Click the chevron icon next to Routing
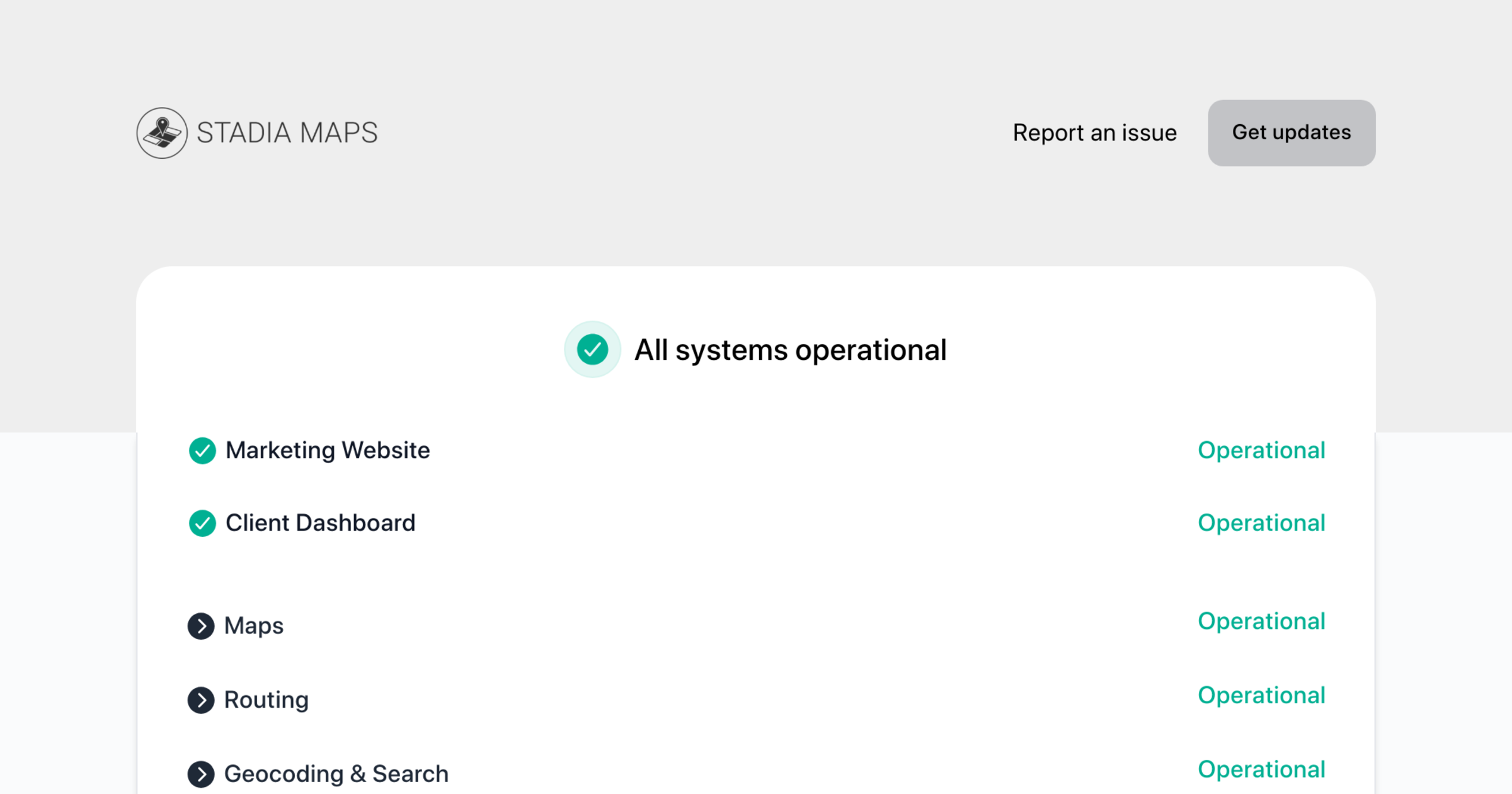 [x=202, y=700]
